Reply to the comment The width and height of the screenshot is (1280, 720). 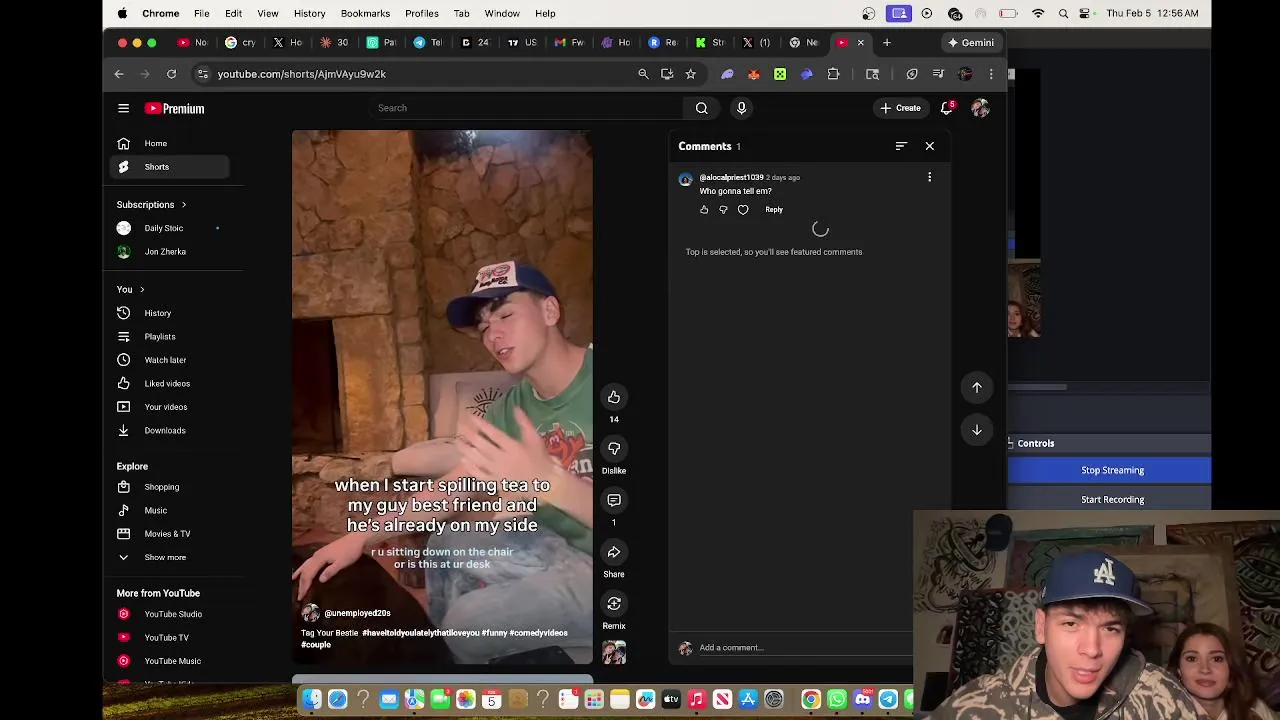point(774,209)
